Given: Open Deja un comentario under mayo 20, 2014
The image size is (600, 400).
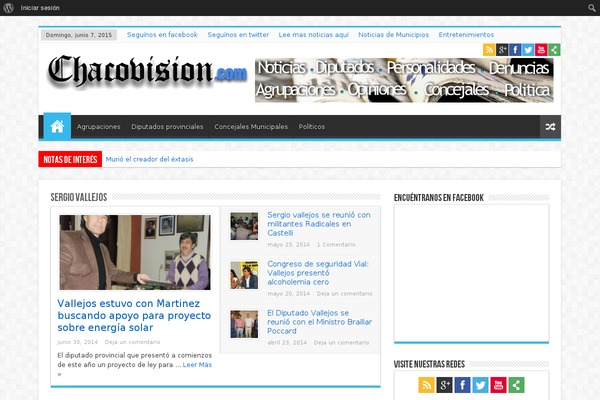Looking at the screenshot, I should (x=344, y=294).
